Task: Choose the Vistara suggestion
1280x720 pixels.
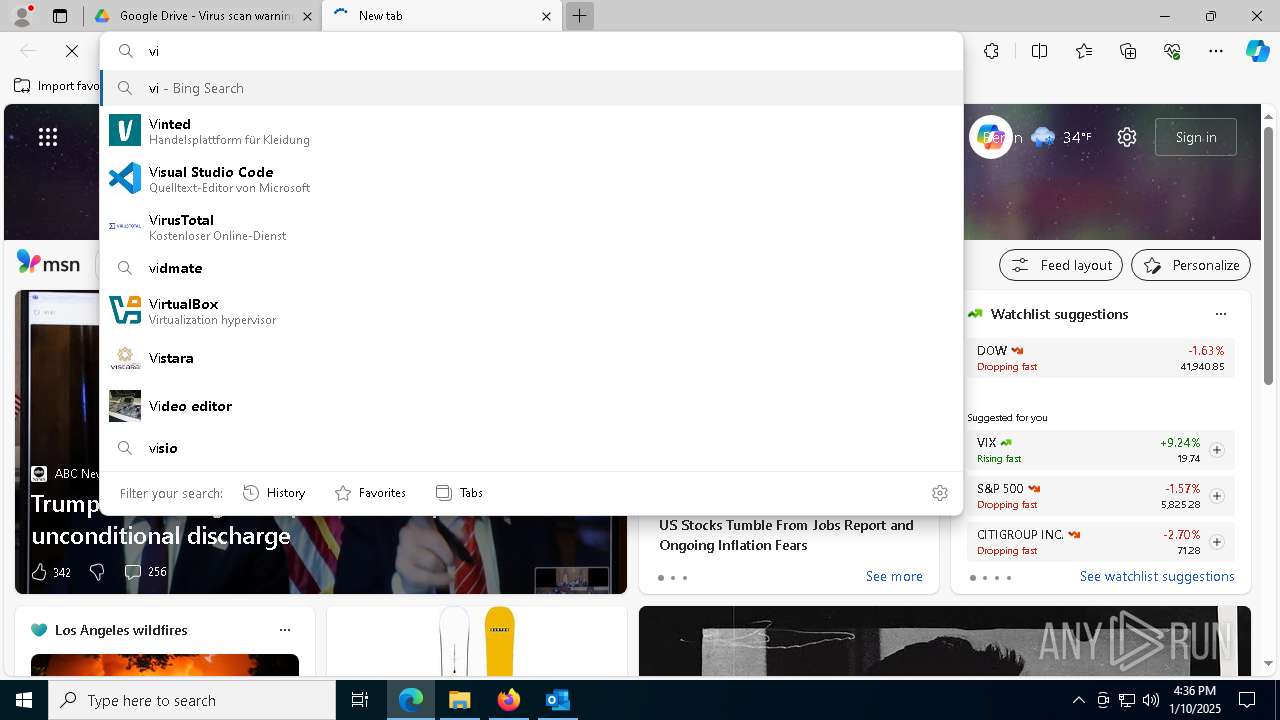Action: point(531,358)
